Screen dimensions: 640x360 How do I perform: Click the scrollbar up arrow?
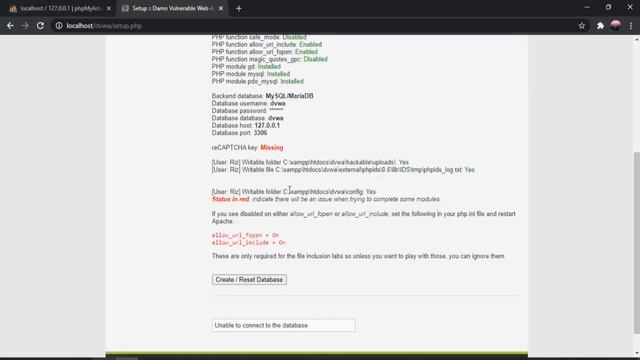tap(636, 39)
